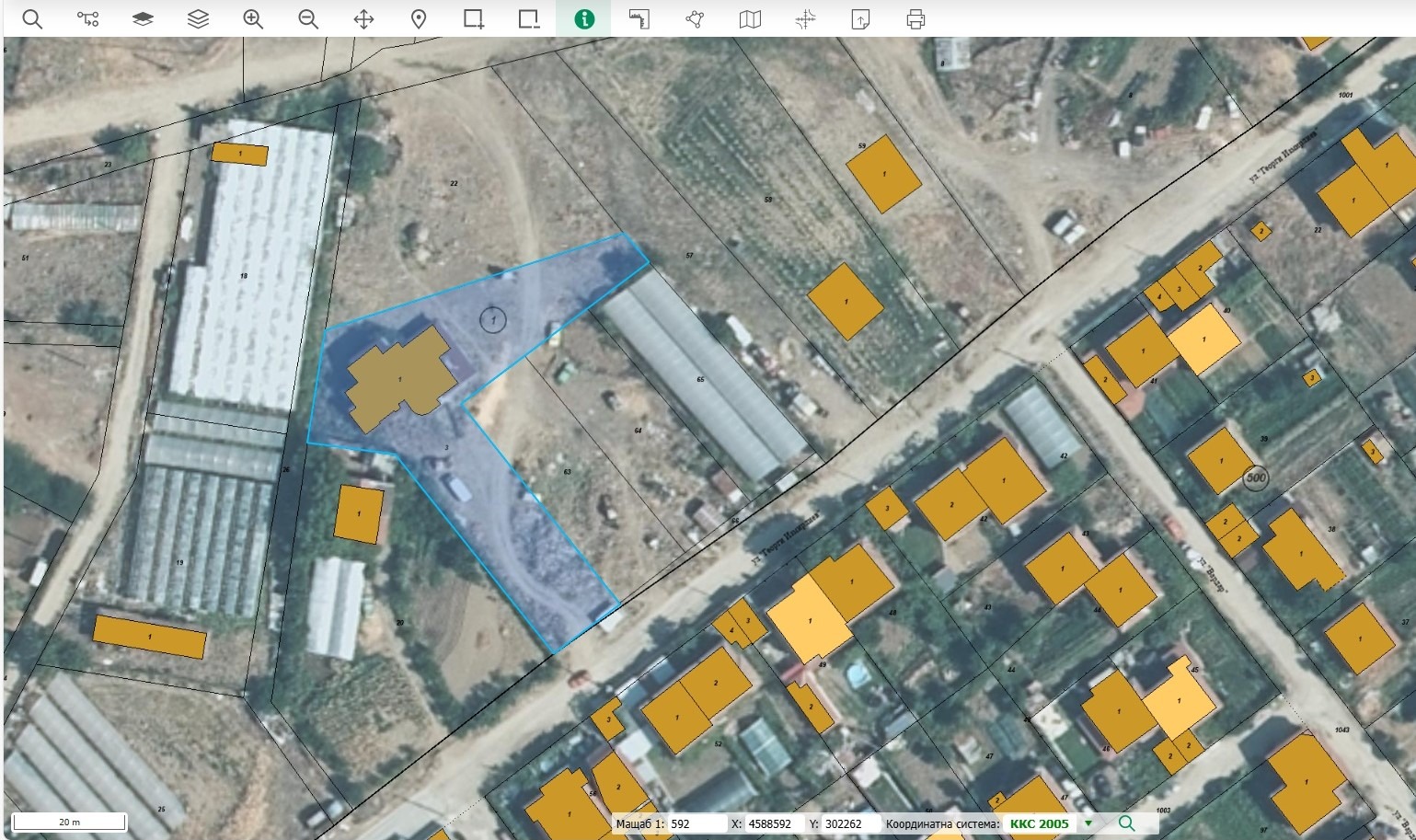Activate the pan map tool
Screen dimensions: 1416x840
tap(363, 19)
